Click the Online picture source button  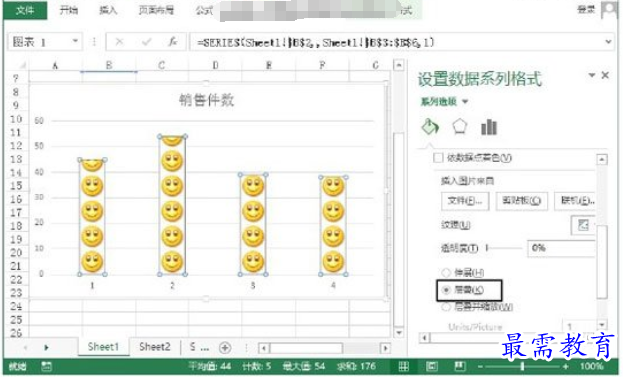coord(576,201)
